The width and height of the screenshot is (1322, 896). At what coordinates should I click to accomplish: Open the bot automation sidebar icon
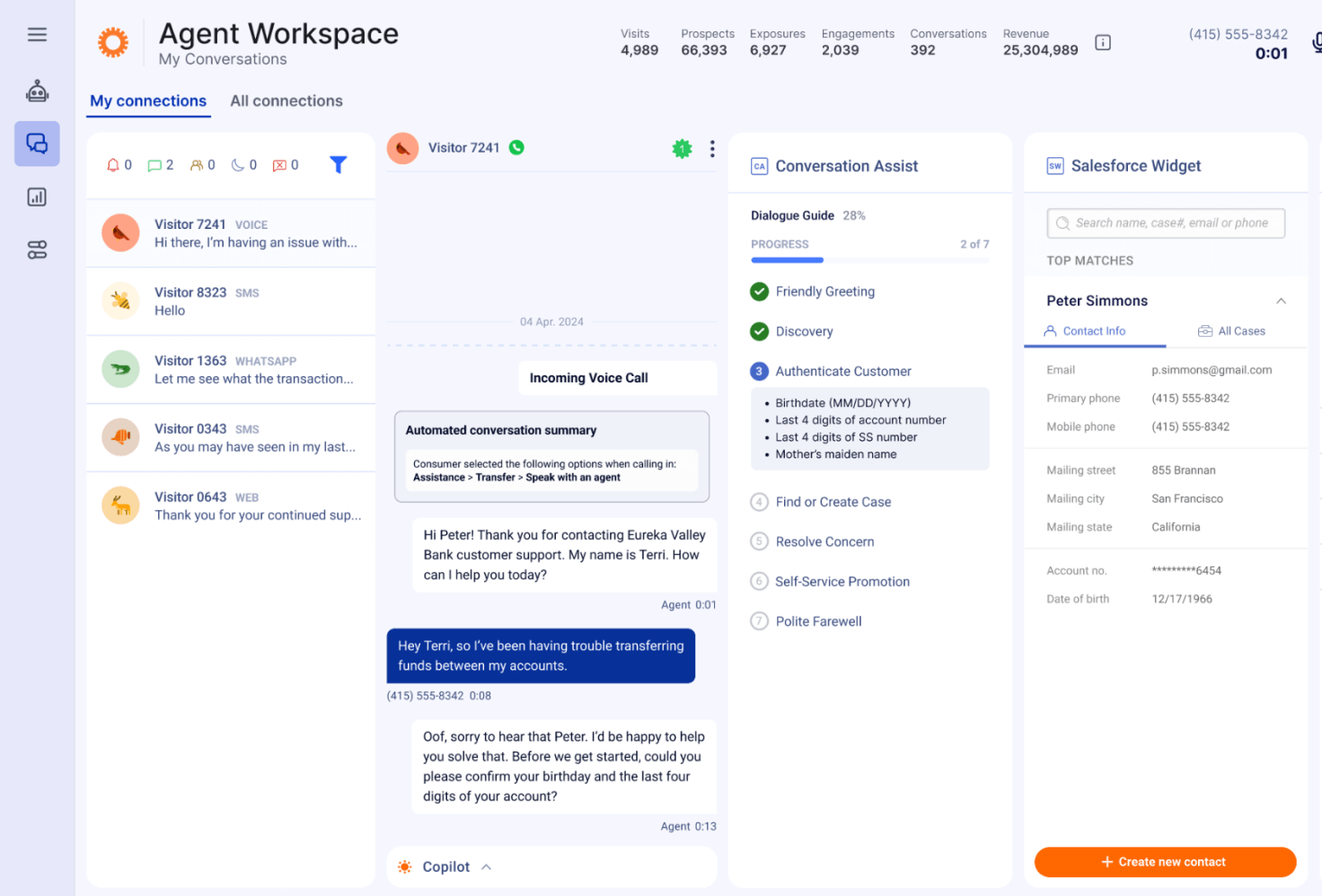pos(37,91)
